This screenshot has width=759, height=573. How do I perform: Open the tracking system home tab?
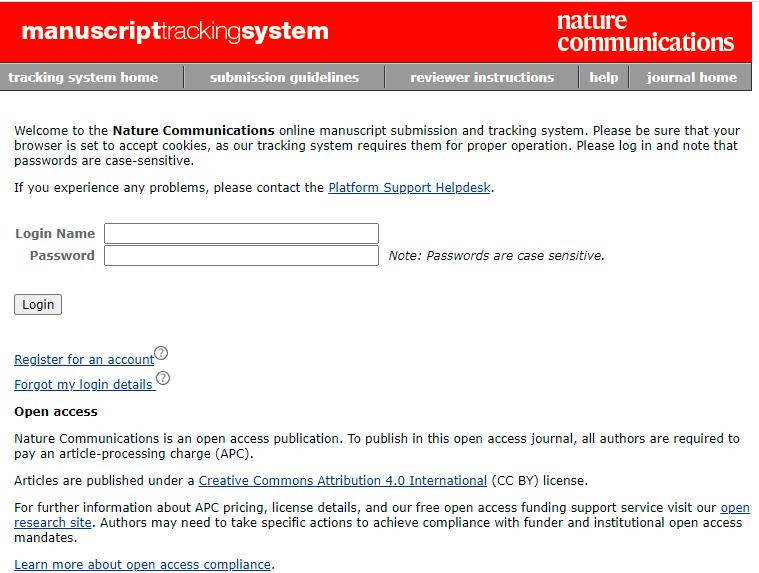point(83,77)
